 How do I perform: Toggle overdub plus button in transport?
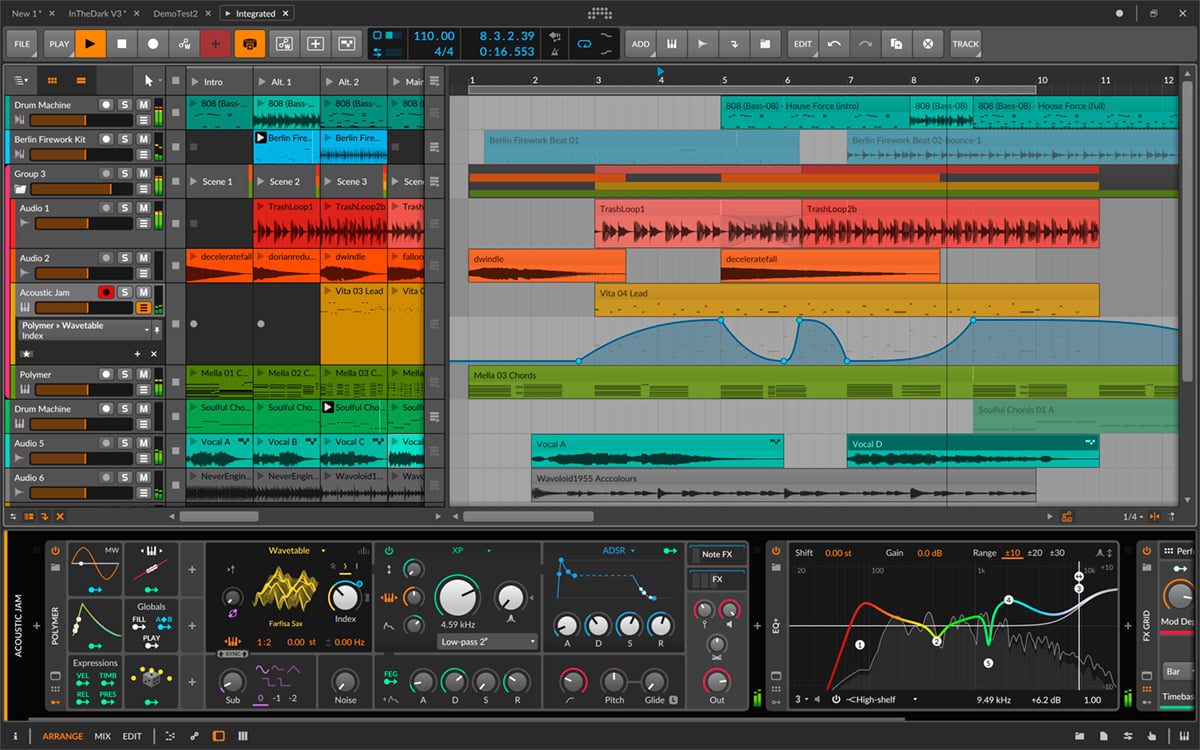(x=215, y=44)
